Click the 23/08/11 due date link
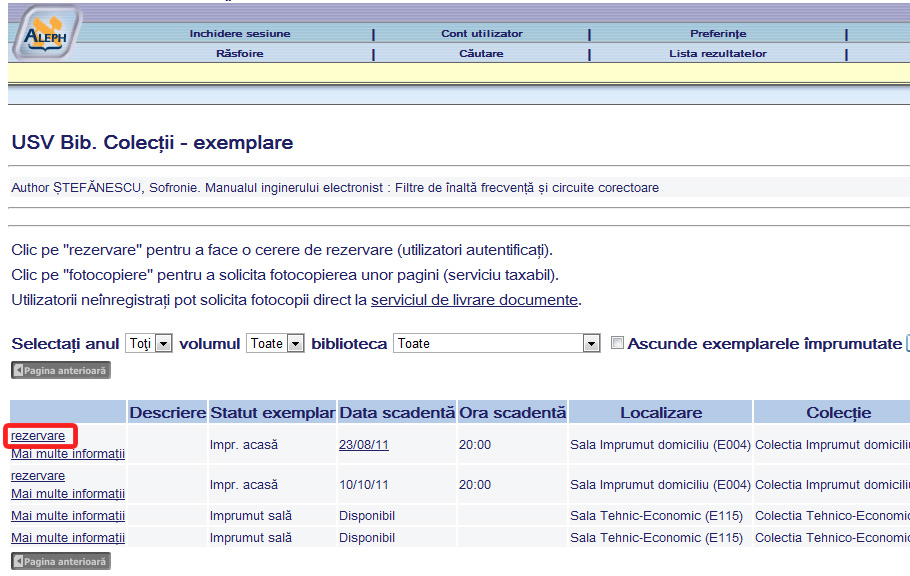The image size is (910, 576). point(363,445)
